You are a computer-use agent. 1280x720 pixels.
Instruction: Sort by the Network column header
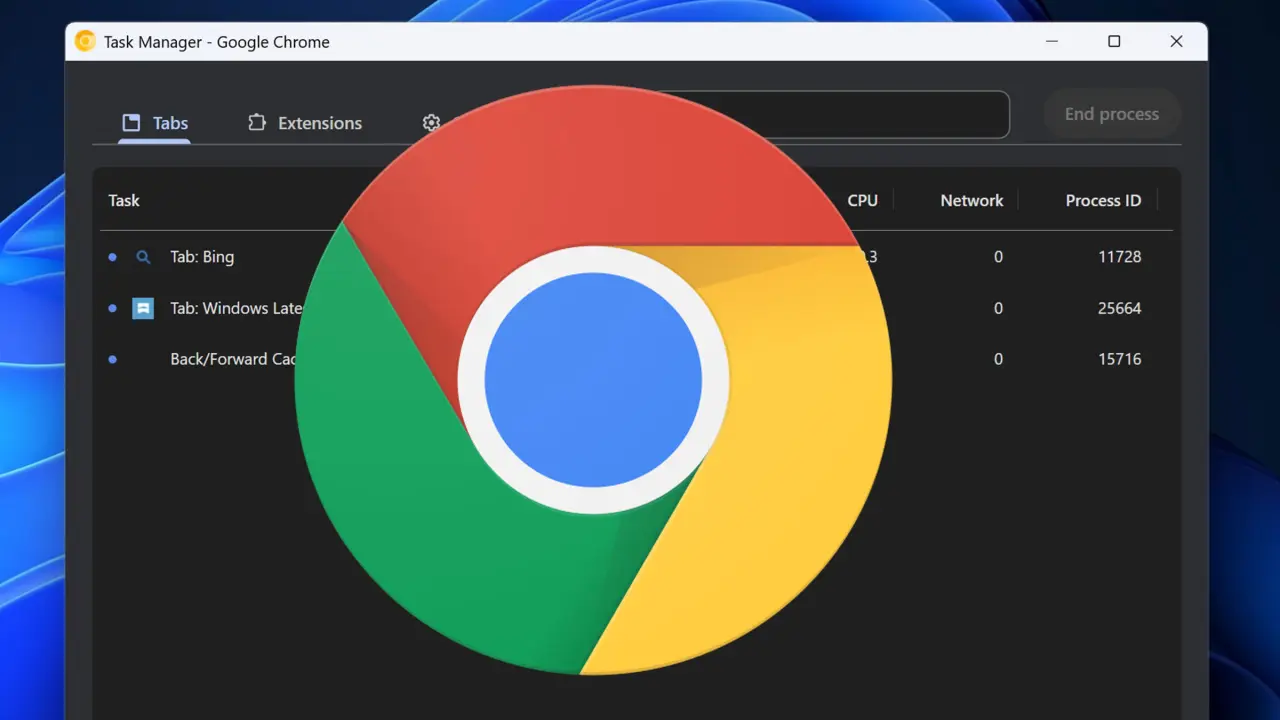971,200
